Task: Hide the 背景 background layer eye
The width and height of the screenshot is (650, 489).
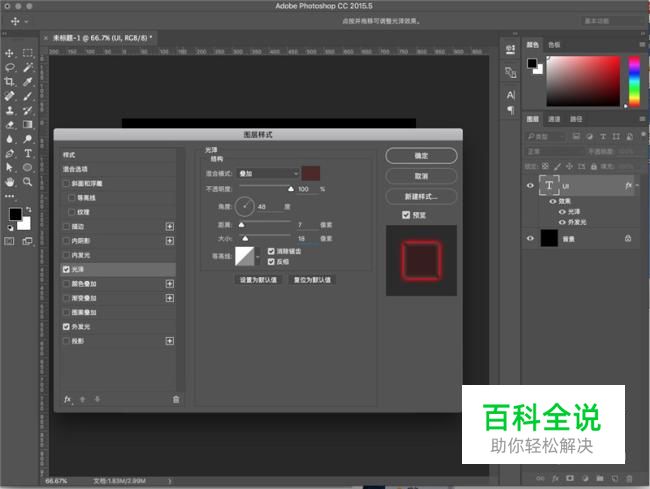Action: (x=530, y=238)
